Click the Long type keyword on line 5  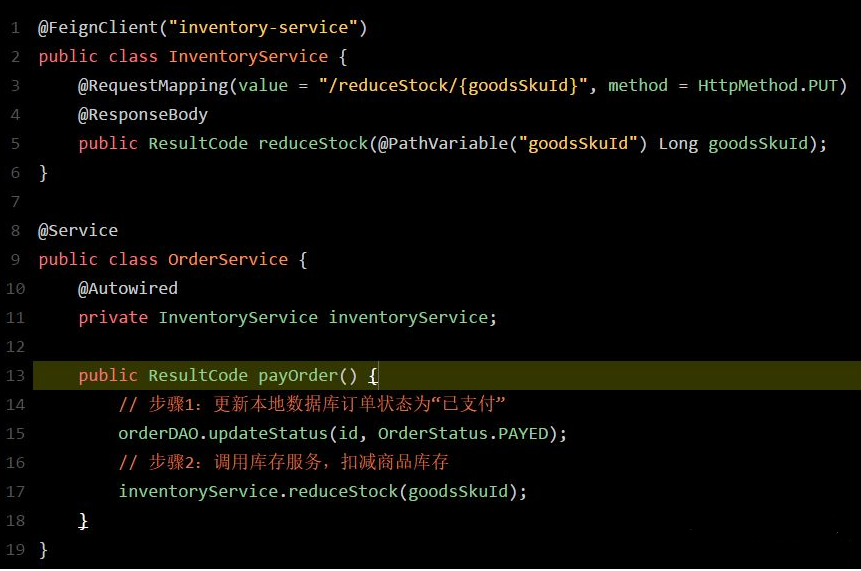point(678,144)
